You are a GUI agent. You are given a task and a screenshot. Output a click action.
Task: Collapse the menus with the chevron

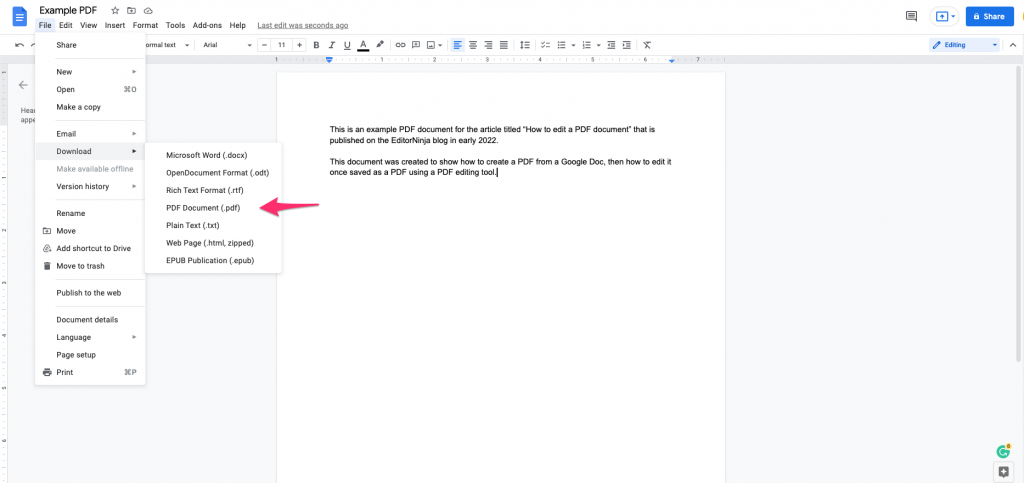pyautogui.click(x=1013, y=45)
